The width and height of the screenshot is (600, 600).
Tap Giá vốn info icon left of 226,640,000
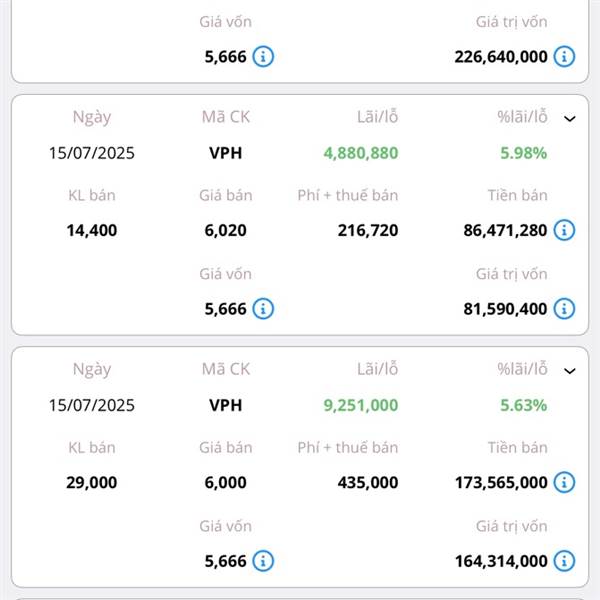(262, 56)
